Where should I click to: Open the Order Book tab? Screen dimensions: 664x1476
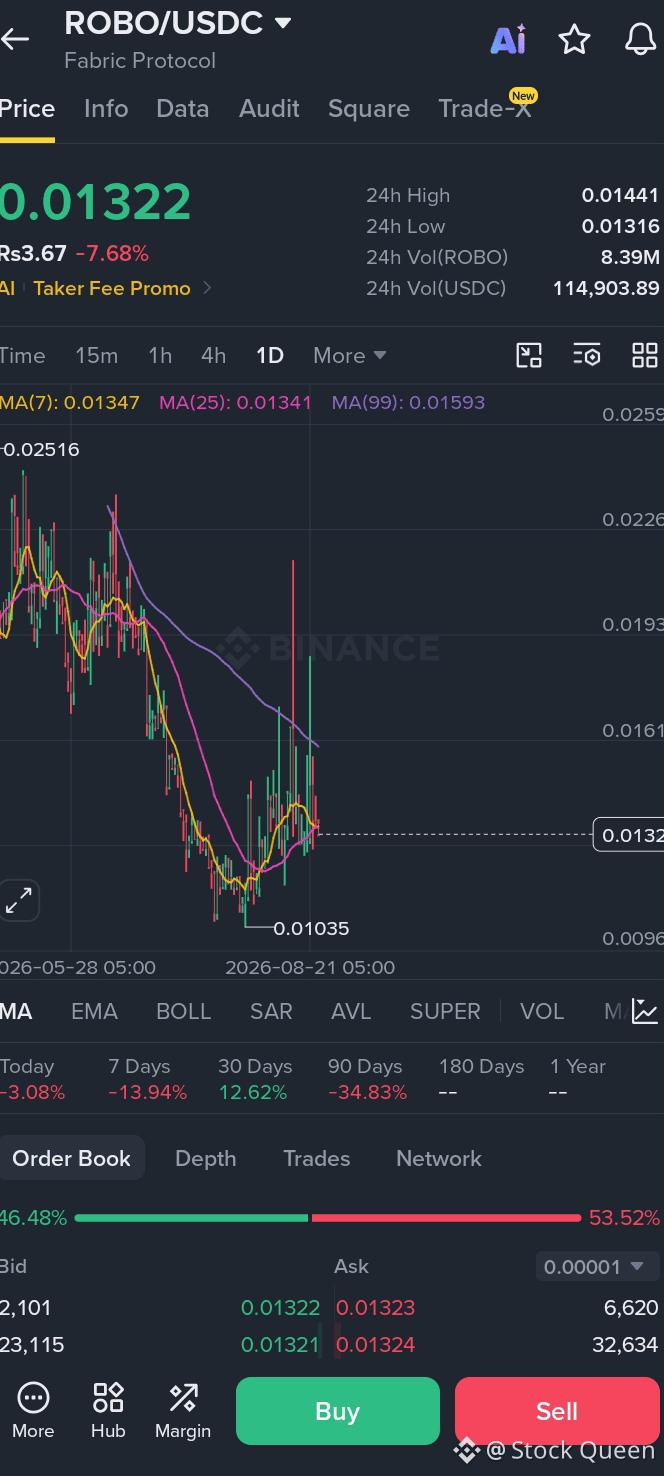(72, 1158)
